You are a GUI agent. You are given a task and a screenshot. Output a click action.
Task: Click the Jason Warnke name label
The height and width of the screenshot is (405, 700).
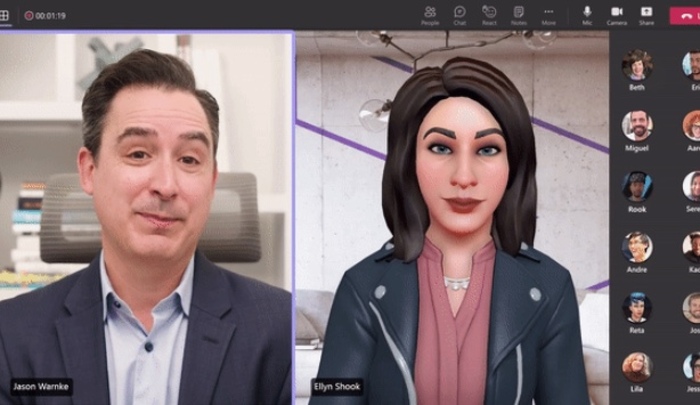41,386
